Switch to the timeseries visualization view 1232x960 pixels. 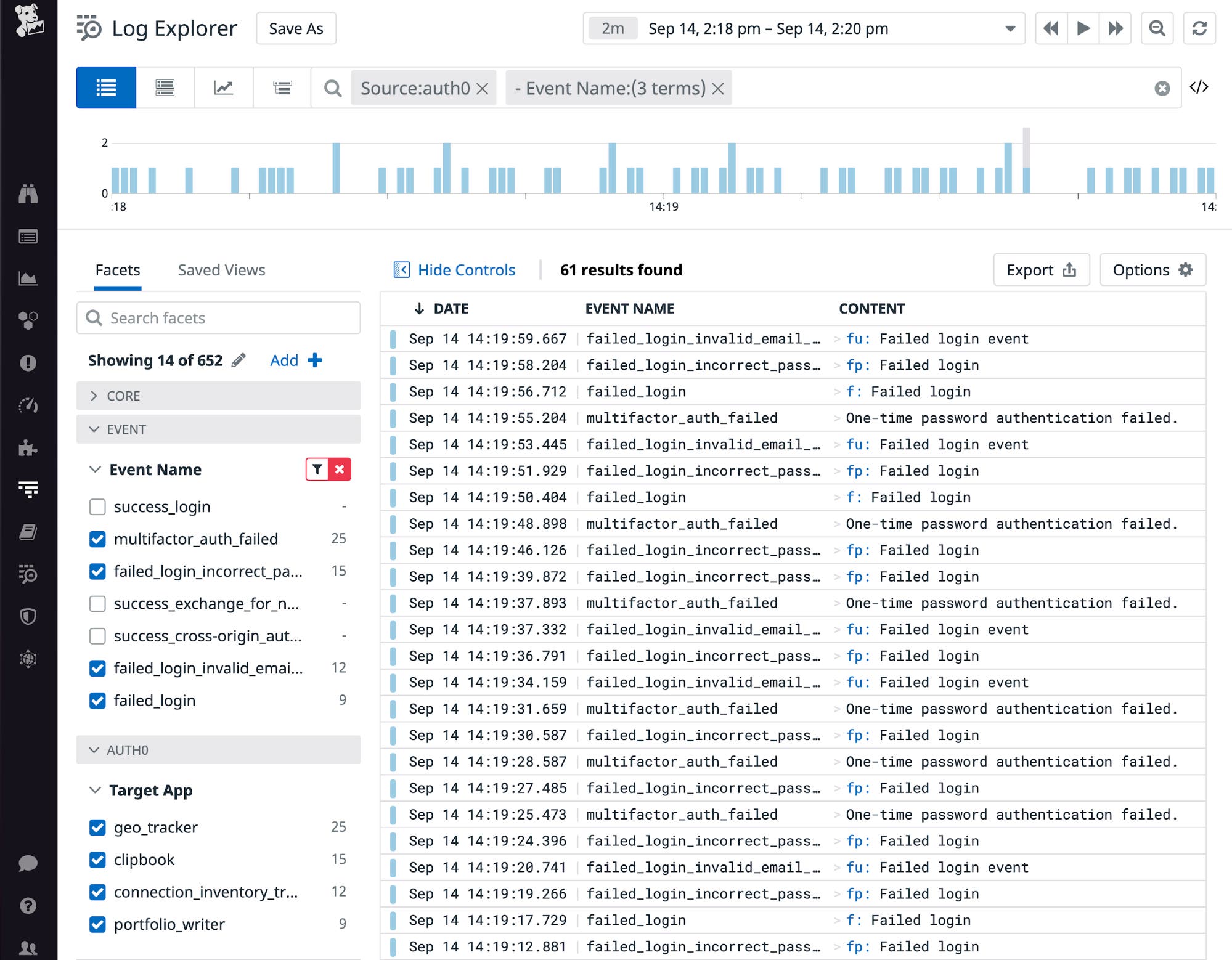click(224, 87)
